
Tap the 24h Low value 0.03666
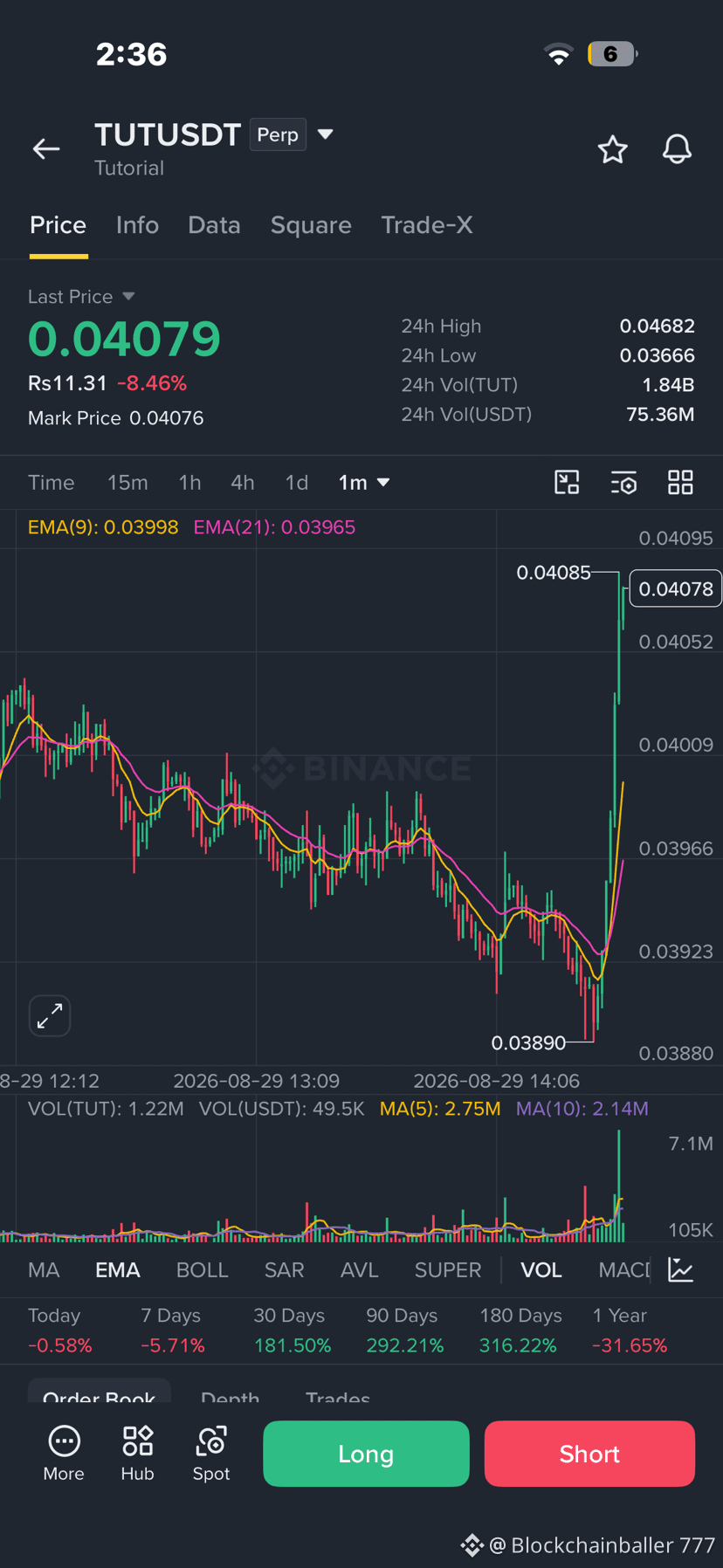pos(657,355)
